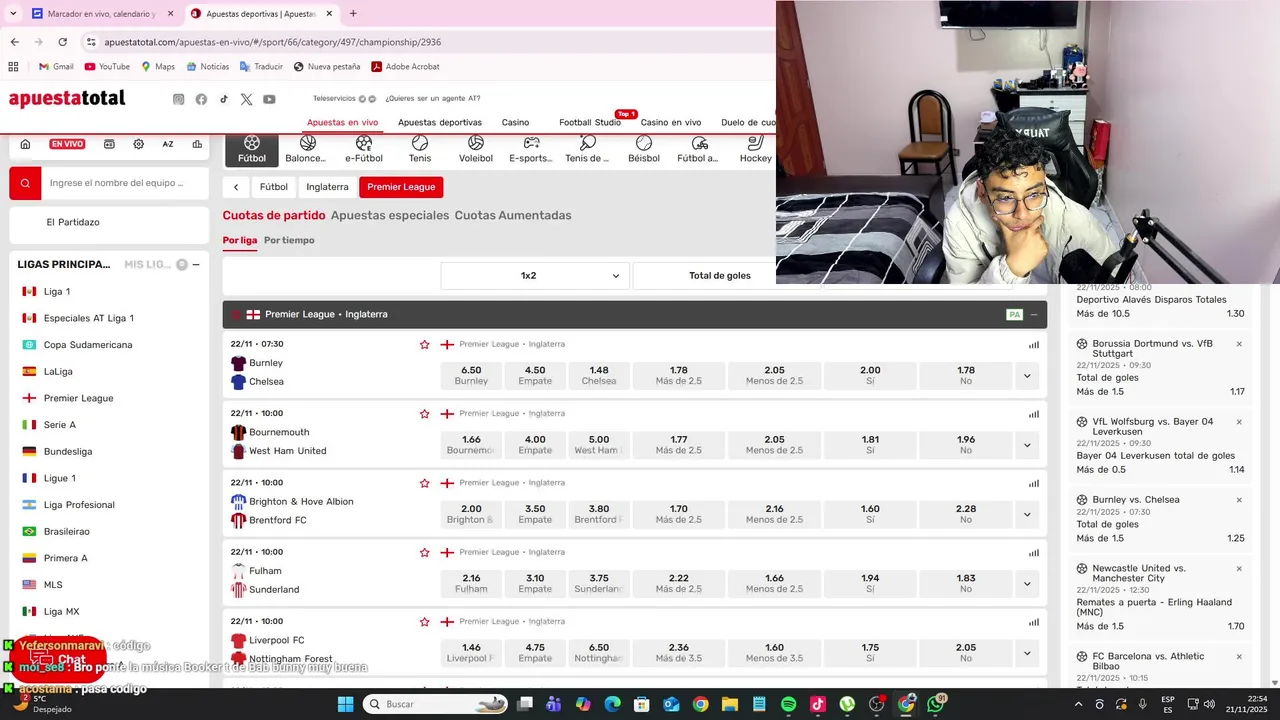This screenshot has height=720, width=1280.
Task: Favorite the Fulham vs Sunderland match star
Action: (424, 552)
